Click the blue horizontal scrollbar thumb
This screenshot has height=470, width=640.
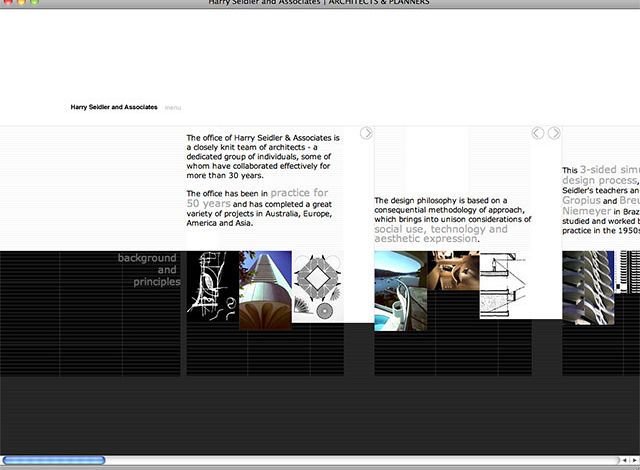54,461
